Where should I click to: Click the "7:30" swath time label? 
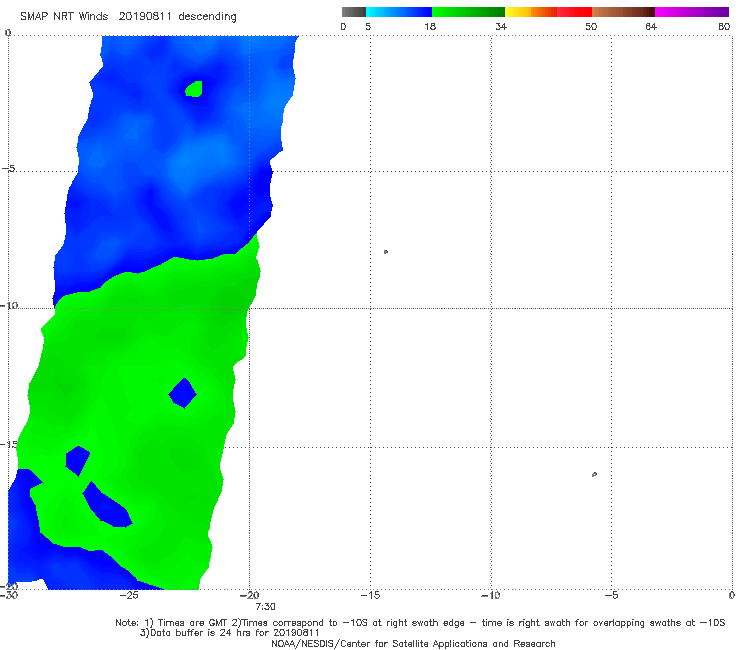click(265, 607)
